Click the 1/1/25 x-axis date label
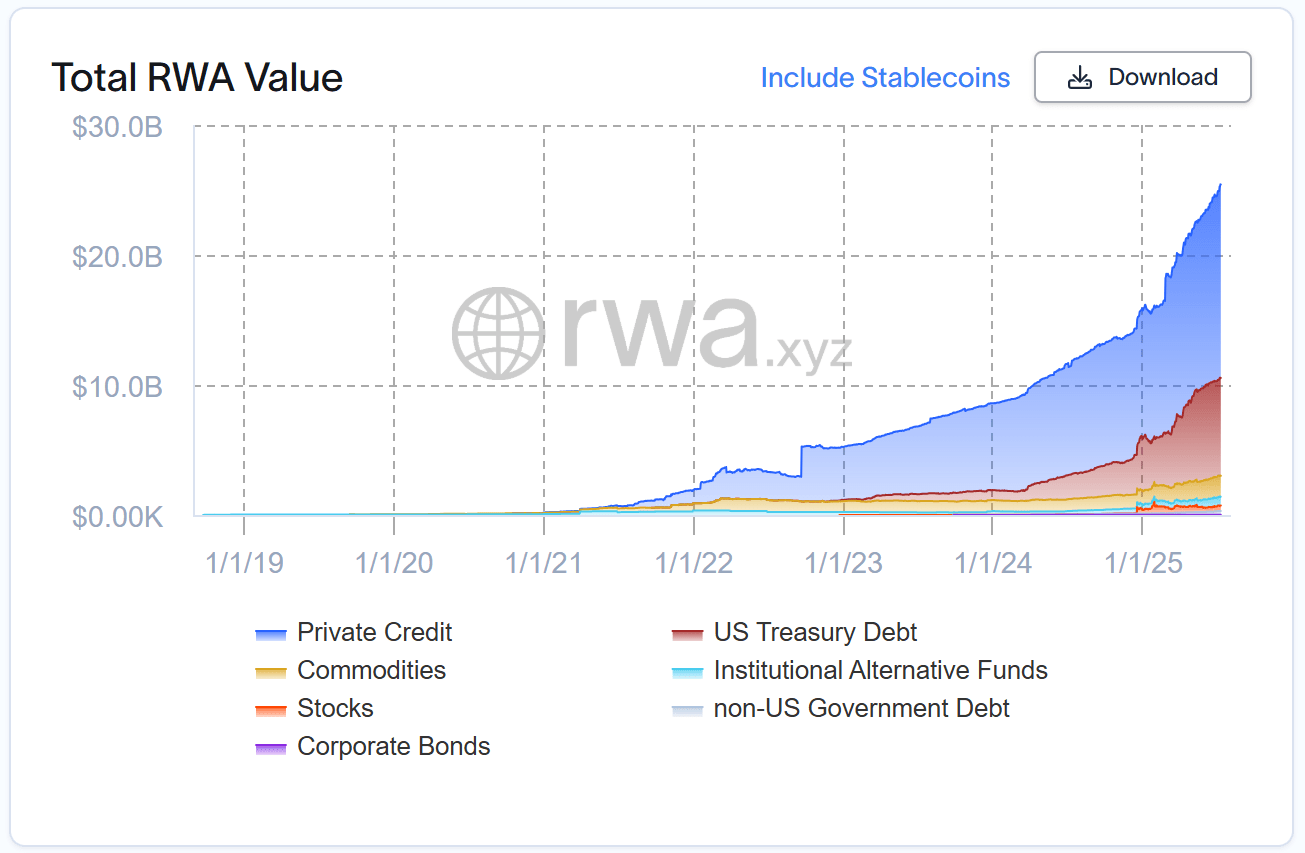This screenshot has height=853, width=1305. click(1144, 562)
